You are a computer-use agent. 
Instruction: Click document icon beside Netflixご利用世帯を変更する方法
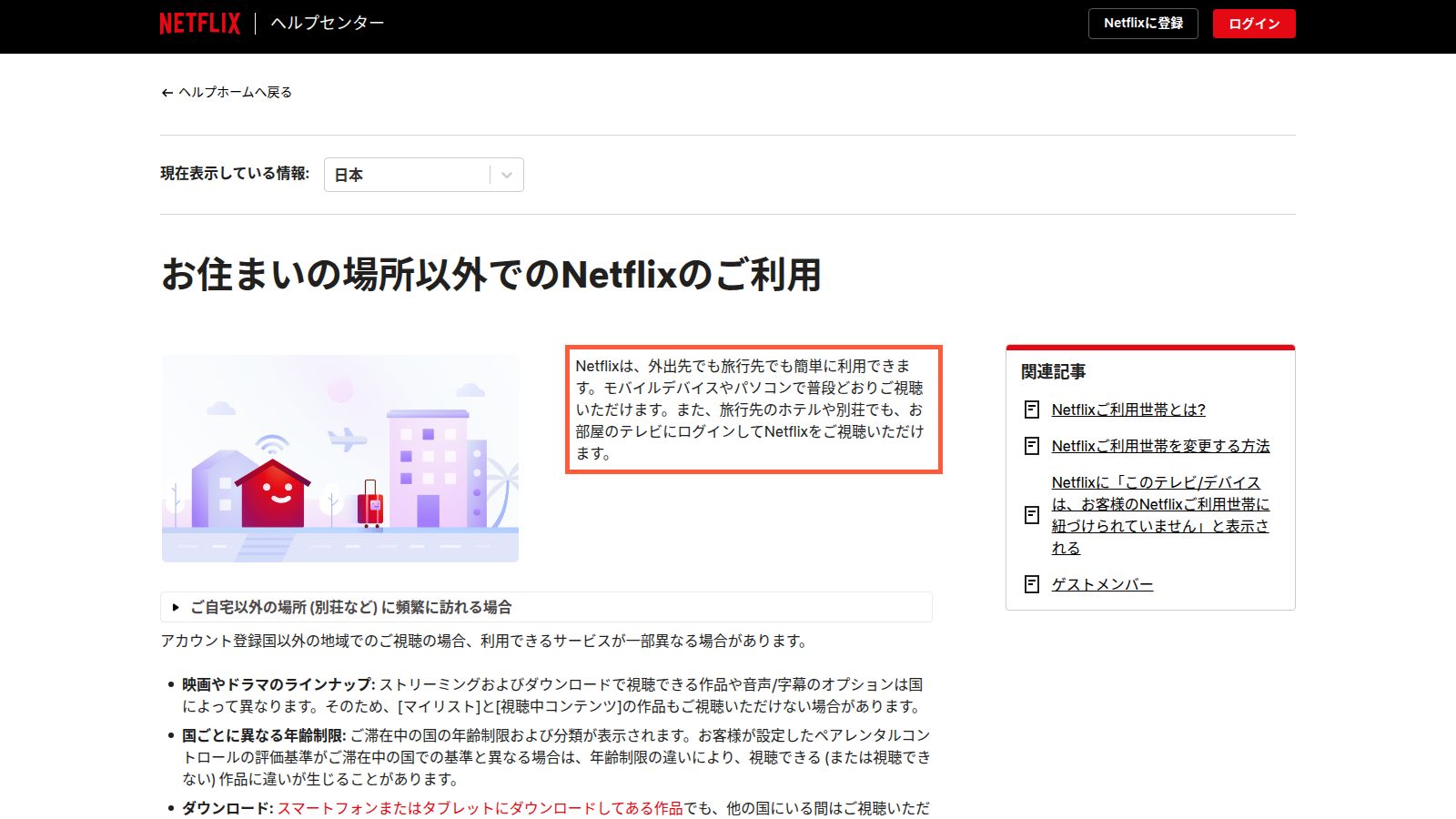pyautogui.click(x=1032, y=446)
